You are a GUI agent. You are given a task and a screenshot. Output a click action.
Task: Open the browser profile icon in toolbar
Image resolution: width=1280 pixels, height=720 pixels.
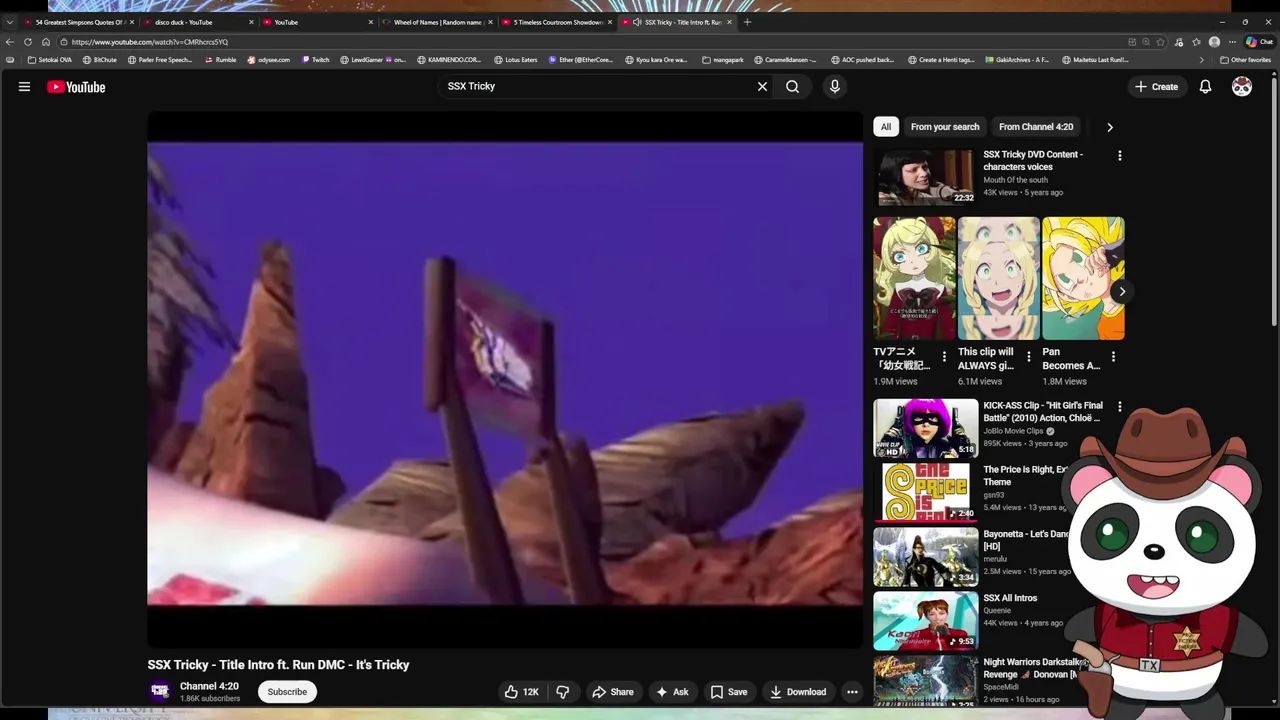click(x=1214, y=42)
